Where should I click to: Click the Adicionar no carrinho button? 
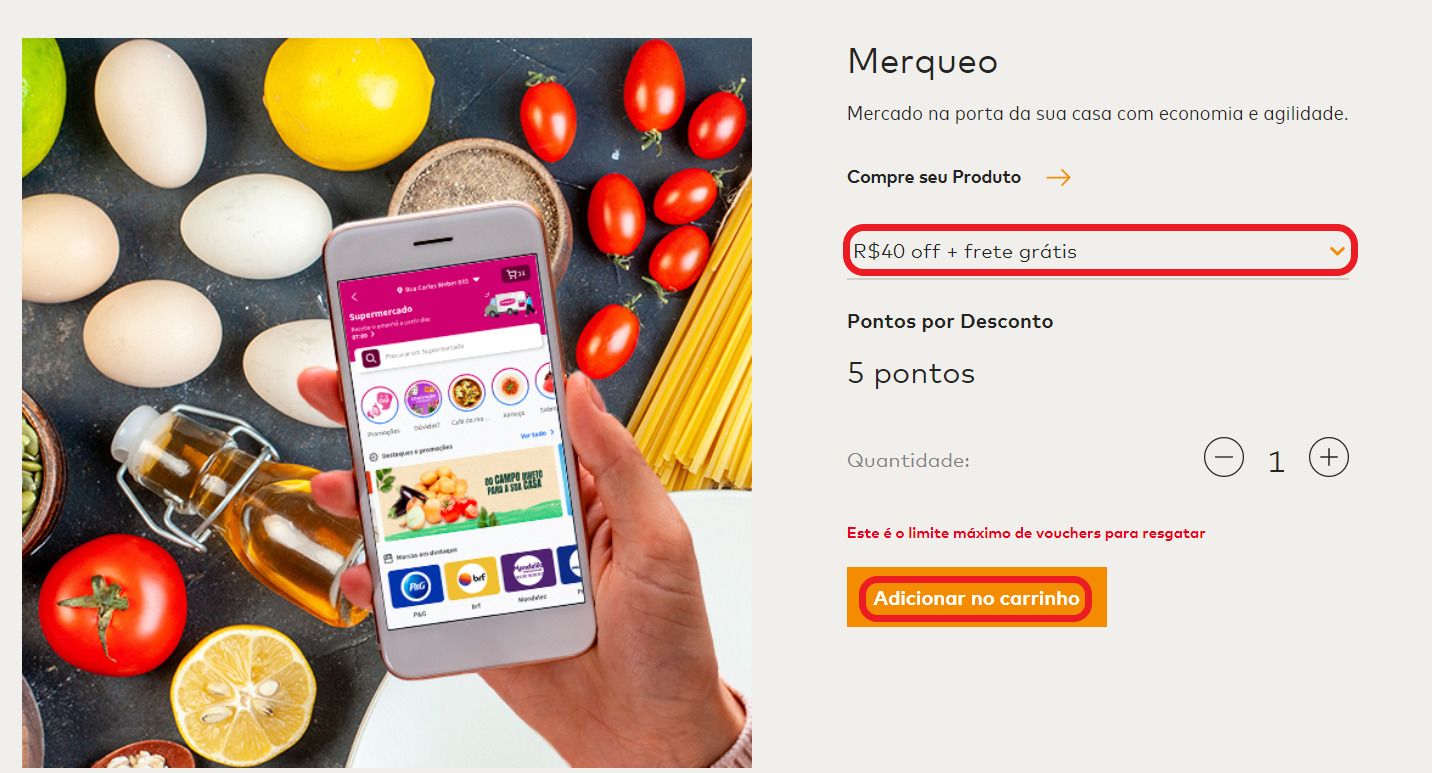pos(976,598)
